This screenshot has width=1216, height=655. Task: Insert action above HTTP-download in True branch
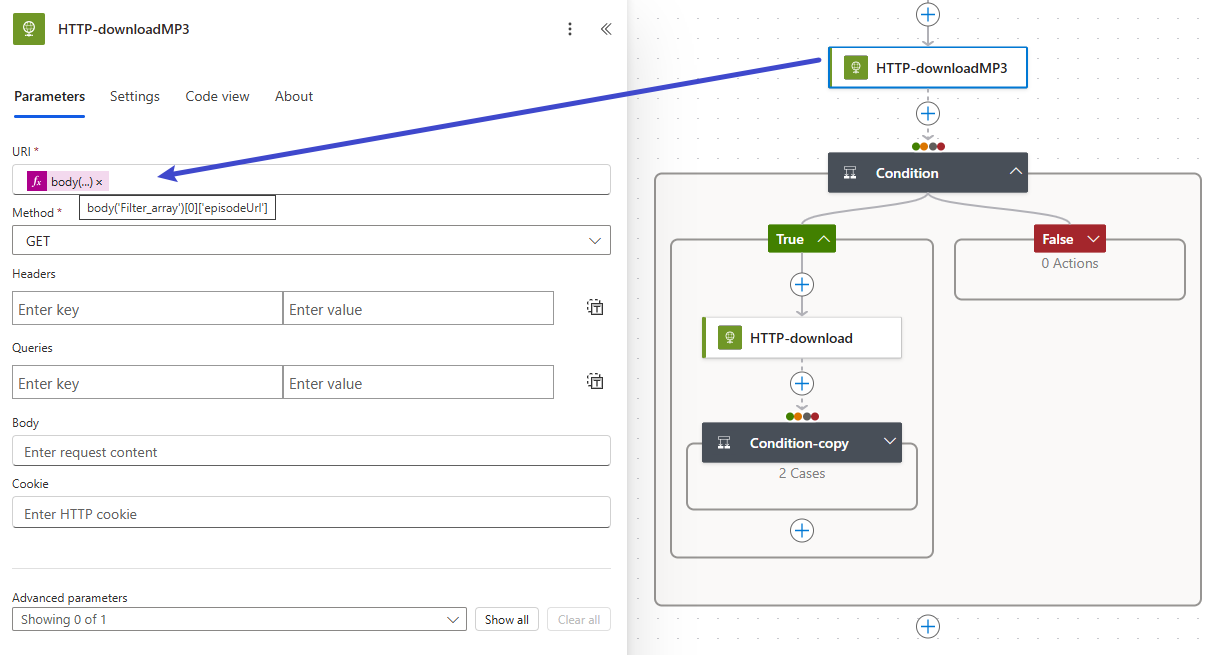(801, 284)
